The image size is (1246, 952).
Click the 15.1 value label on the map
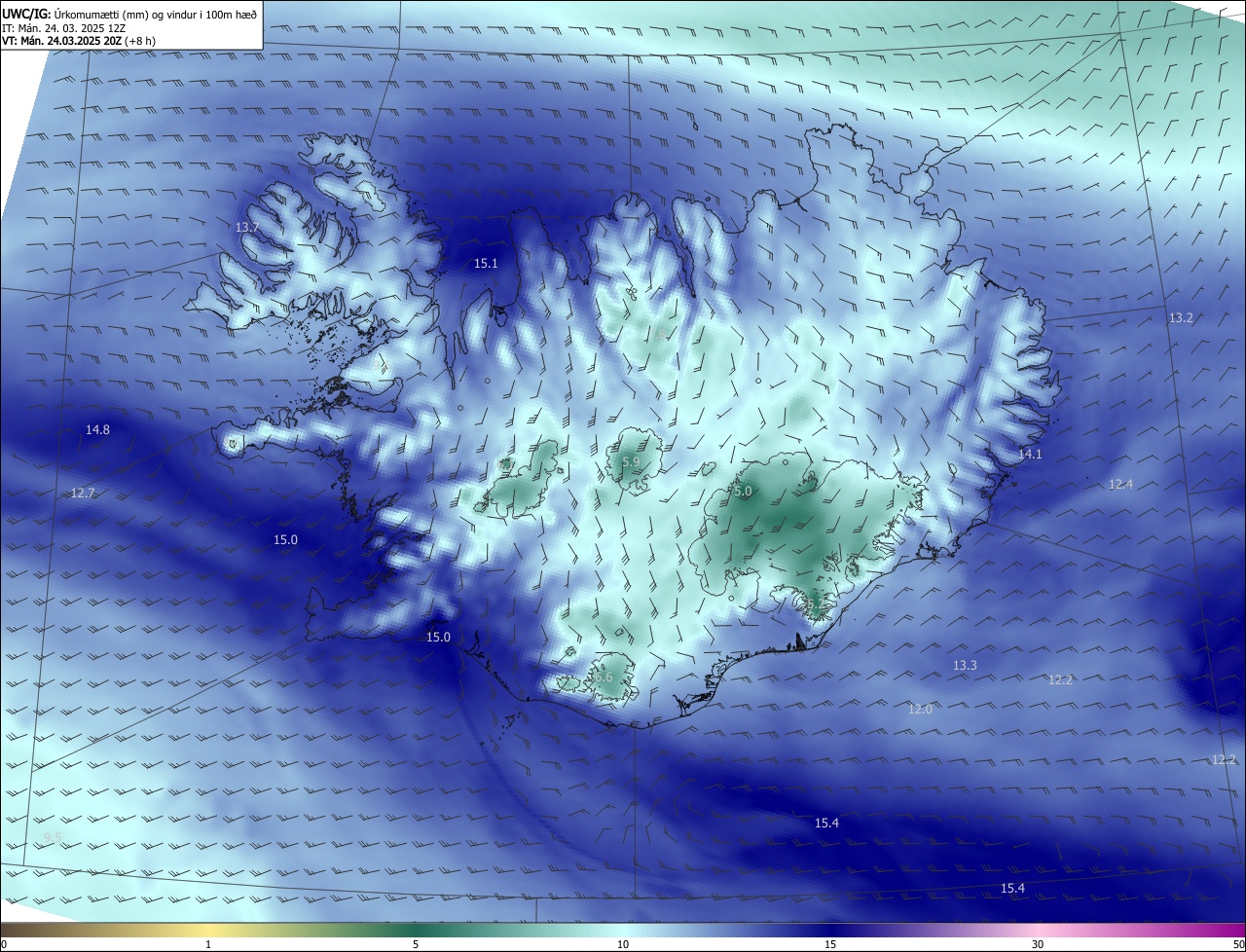point(486,264)
